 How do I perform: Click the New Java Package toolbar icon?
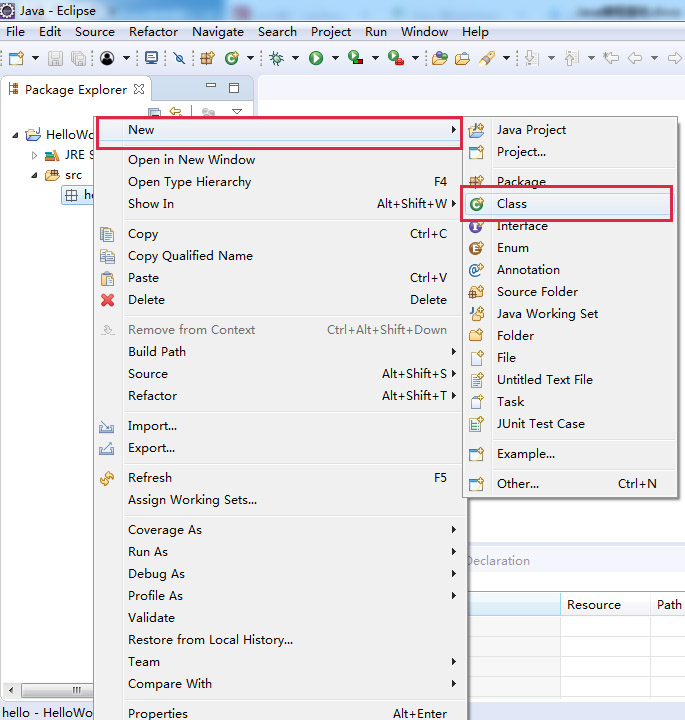tap(207, 58)
